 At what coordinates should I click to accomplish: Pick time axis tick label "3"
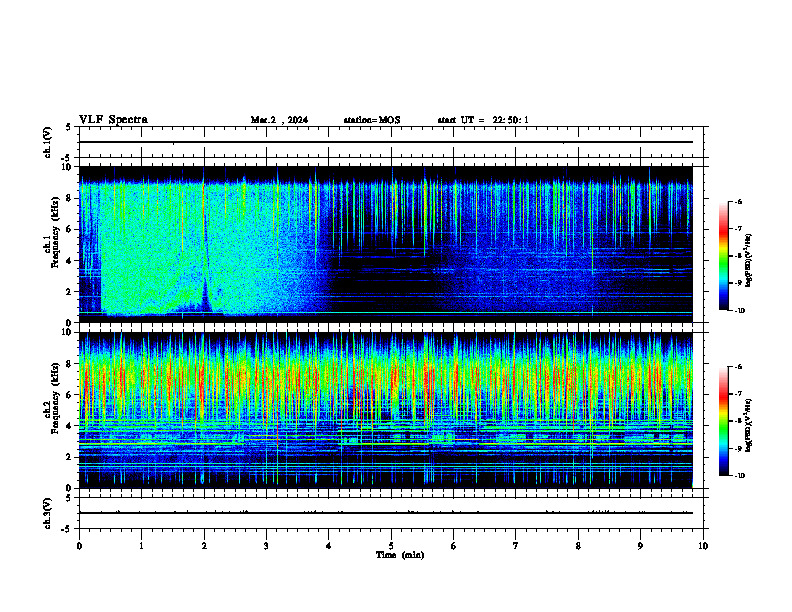pos(266,546)
